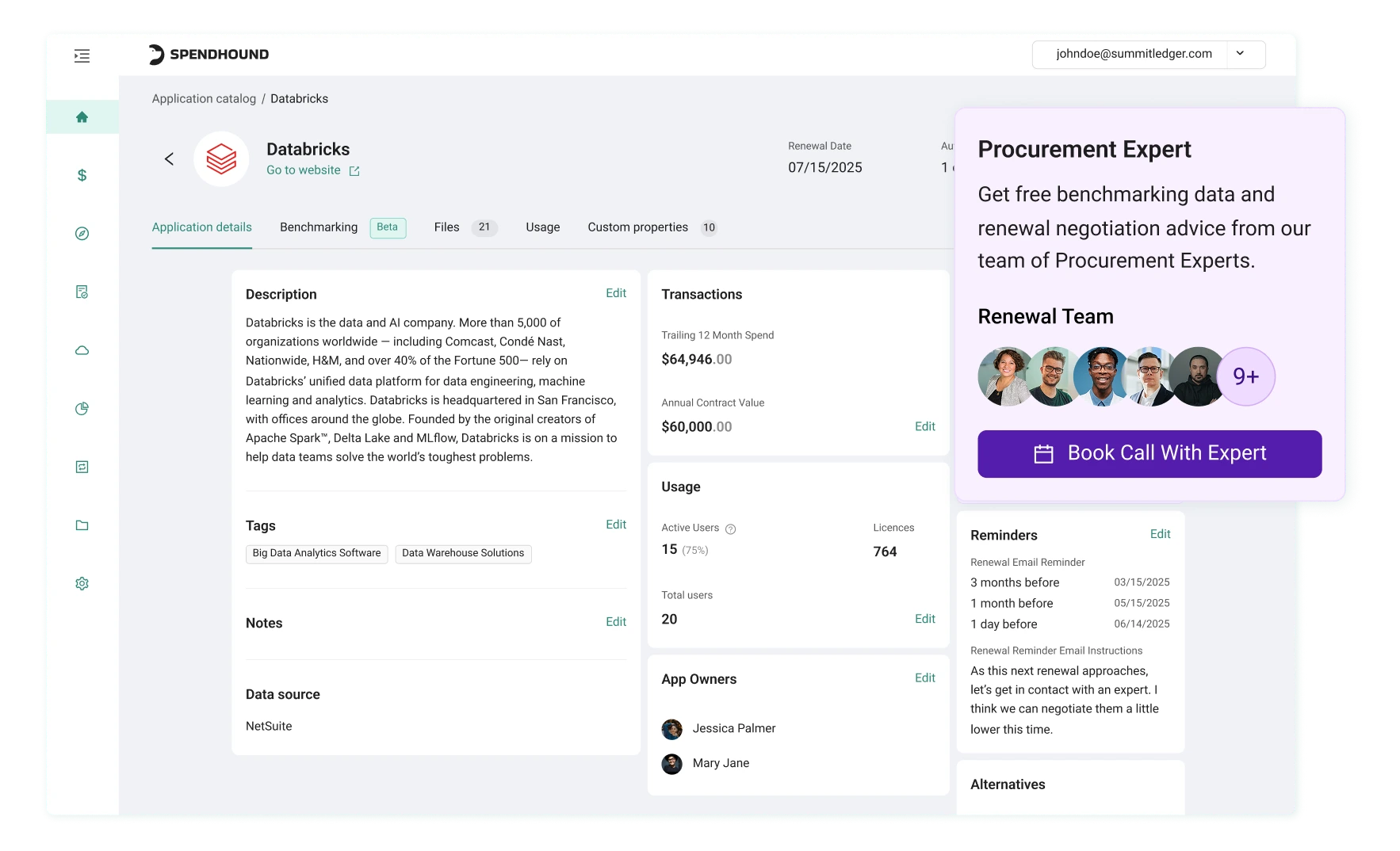This screenshot has width=1400, height=851.
Task: Click the last bearded team member photo
Action: [1197, 376]
